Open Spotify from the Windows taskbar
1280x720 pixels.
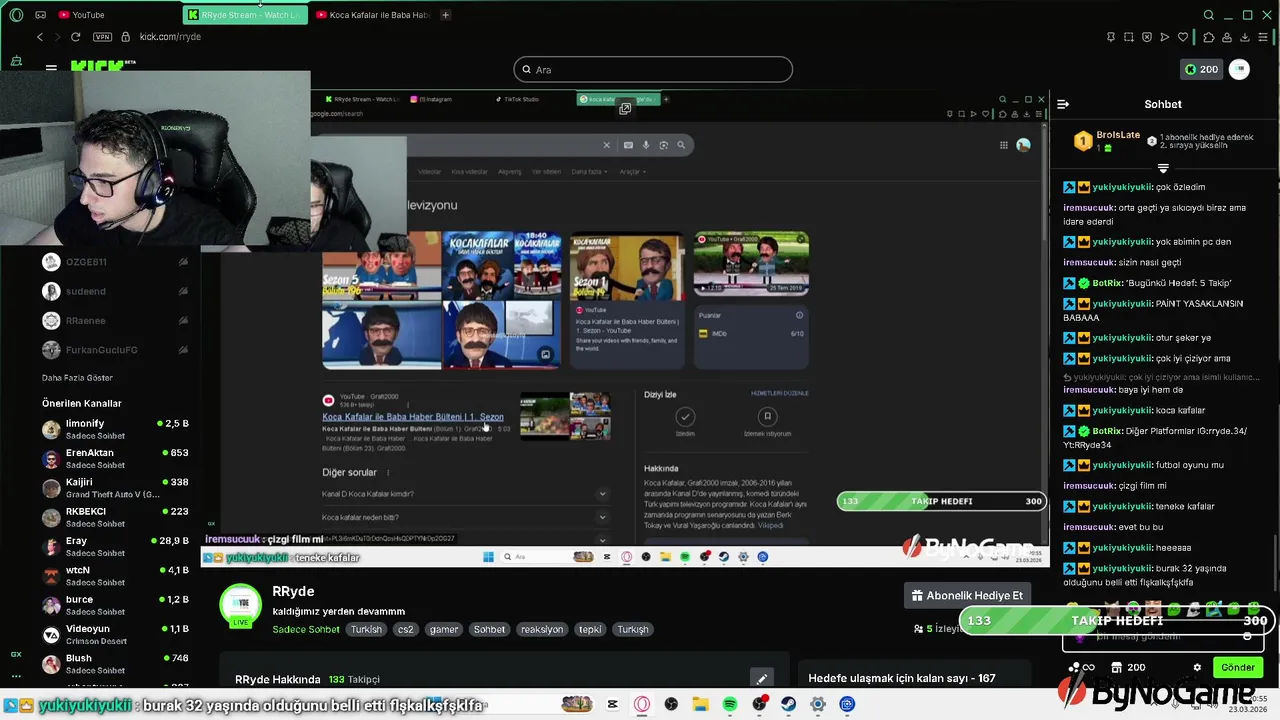[730, 704]
